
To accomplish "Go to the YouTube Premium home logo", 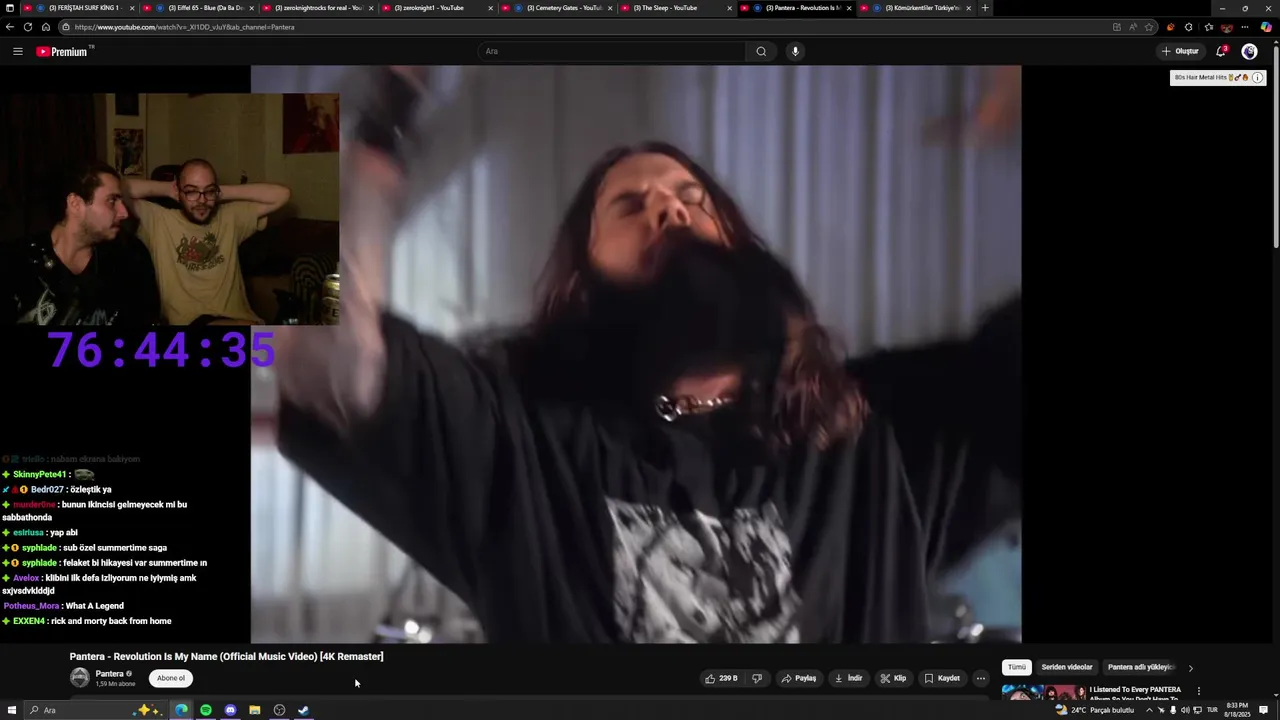I will click(63, 51).
